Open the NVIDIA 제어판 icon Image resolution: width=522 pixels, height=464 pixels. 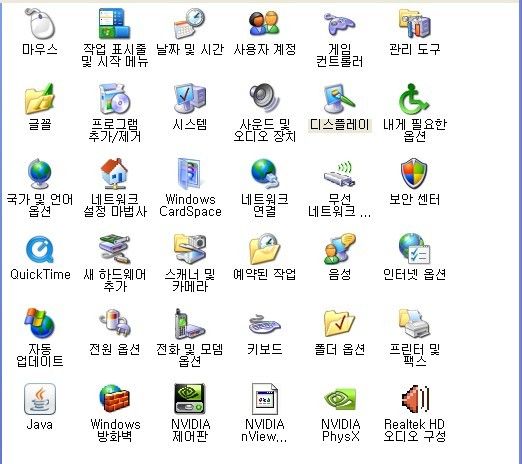click(x=190, y=399)
